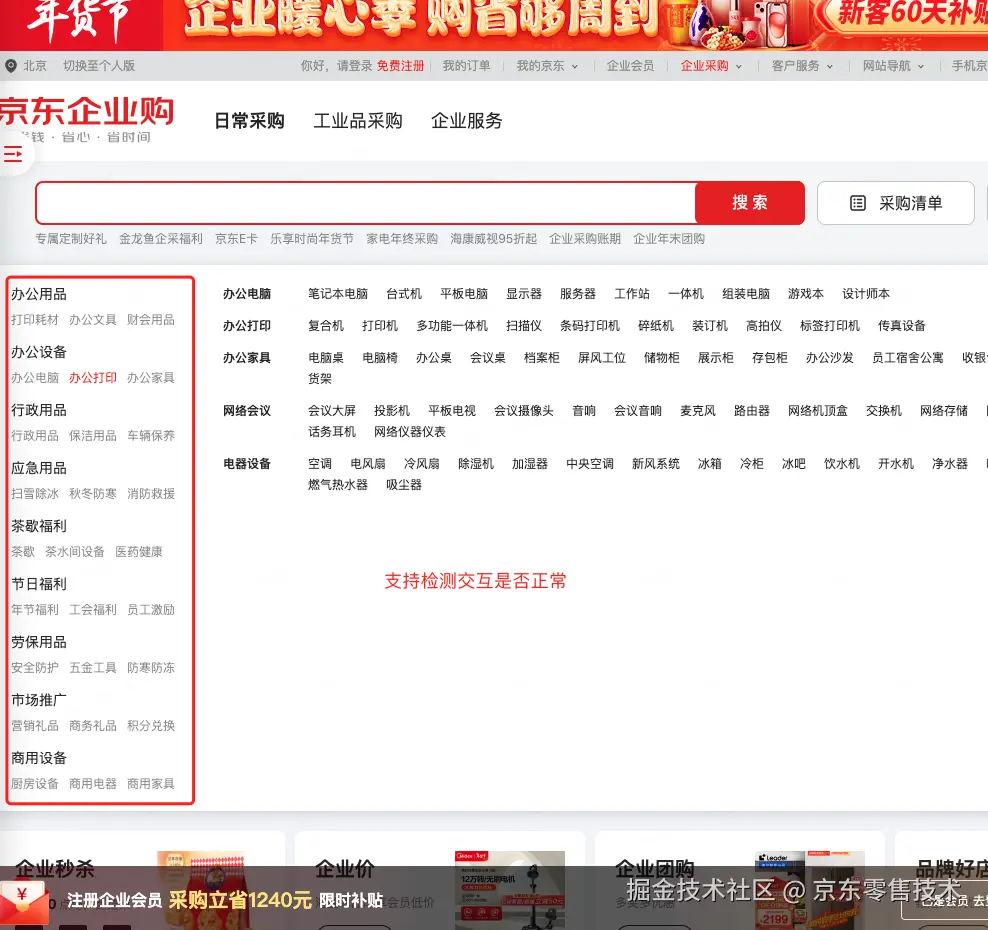Screen dimensions: 988x930
Task: Select 节日福利 category heading
Action: 38,584
